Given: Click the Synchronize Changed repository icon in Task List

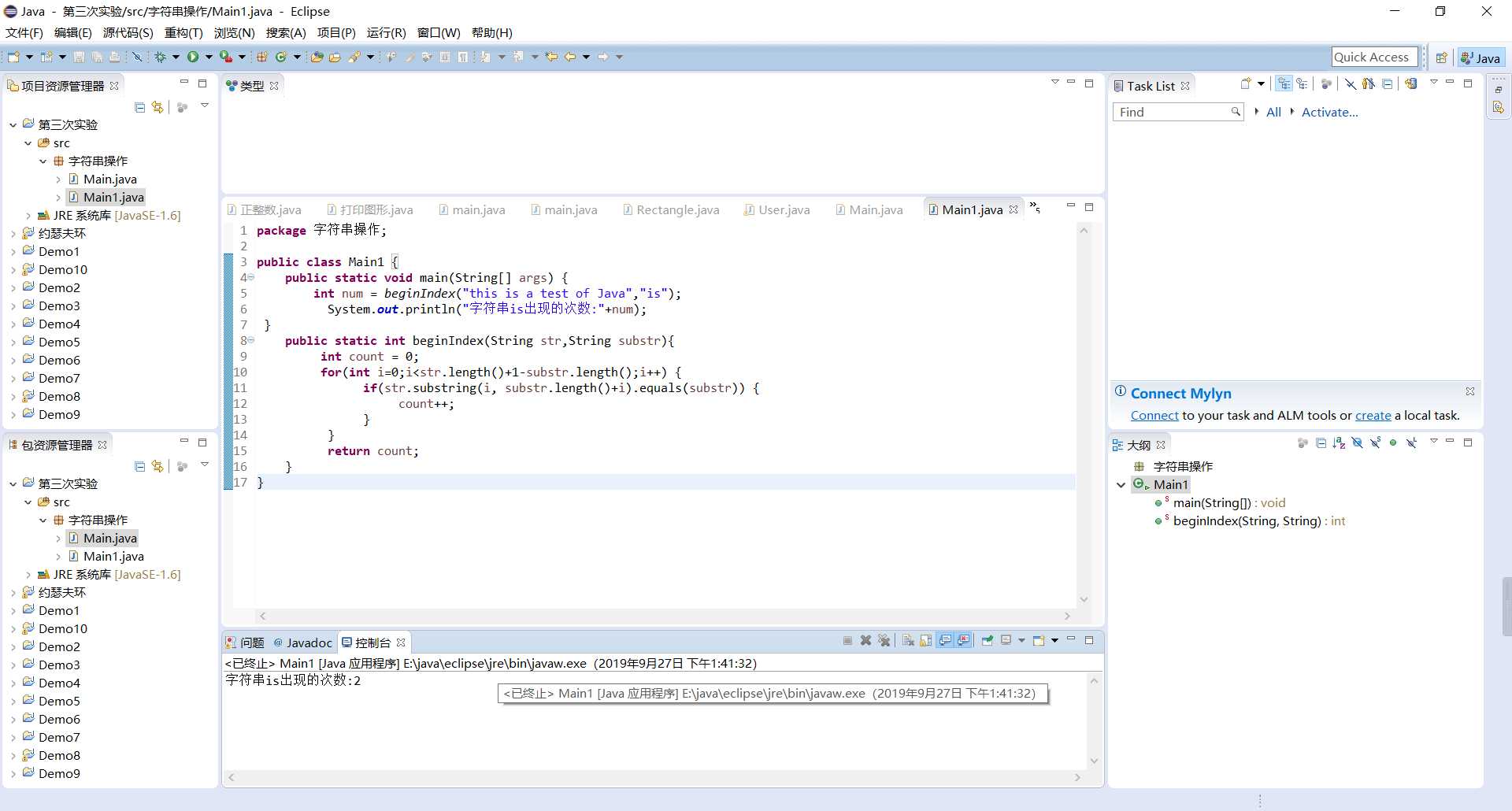Looking at the screenshot, I should pos(1411,83).
